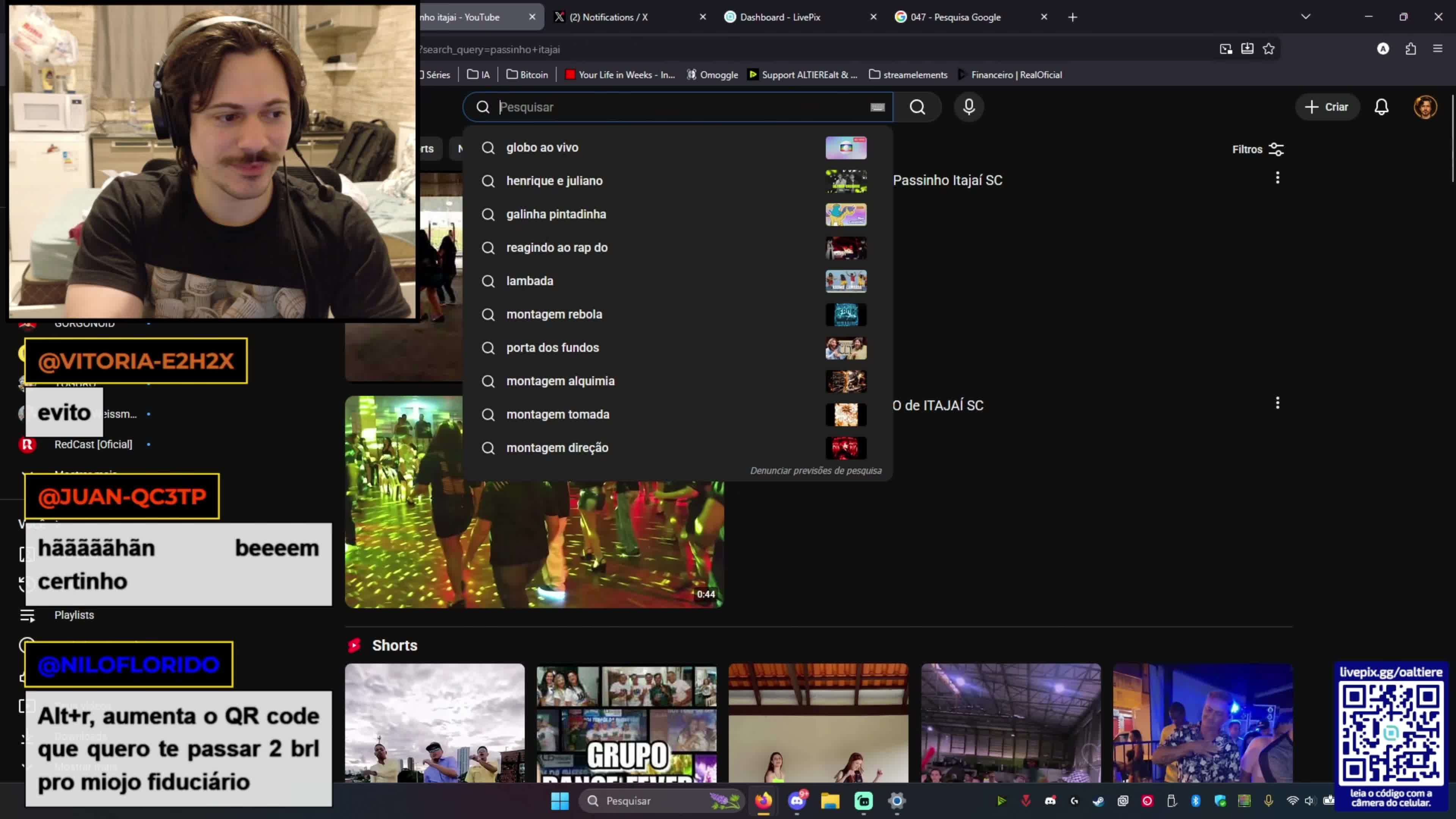Open the YouTube account avatar menu
The image size is (1456, 819).
point(1425,107)
